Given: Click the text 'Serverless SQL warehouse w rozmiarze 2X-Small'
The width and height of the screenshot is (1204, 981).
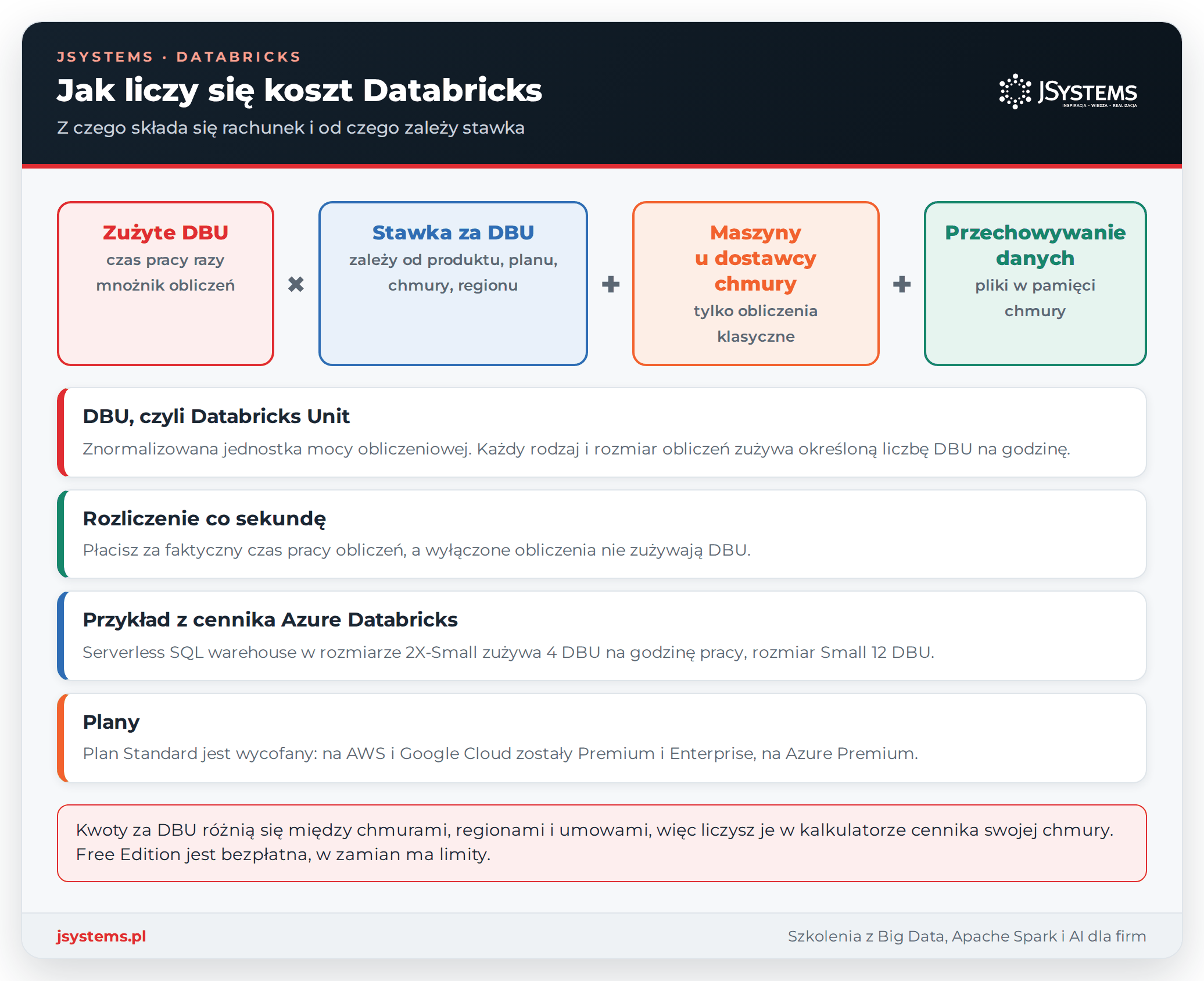Looking at the screenshot, I should (x=280, y=652).
